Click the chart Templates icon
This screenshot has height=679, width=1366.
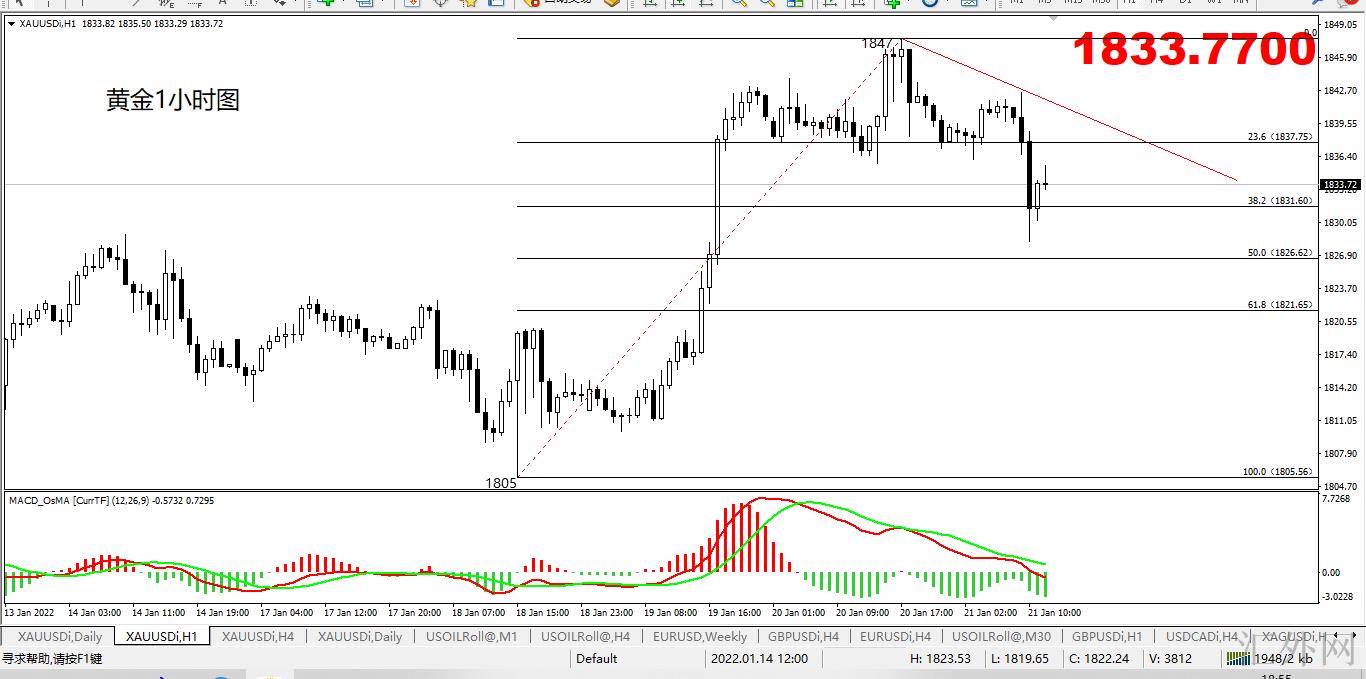(x=968, y=3)
